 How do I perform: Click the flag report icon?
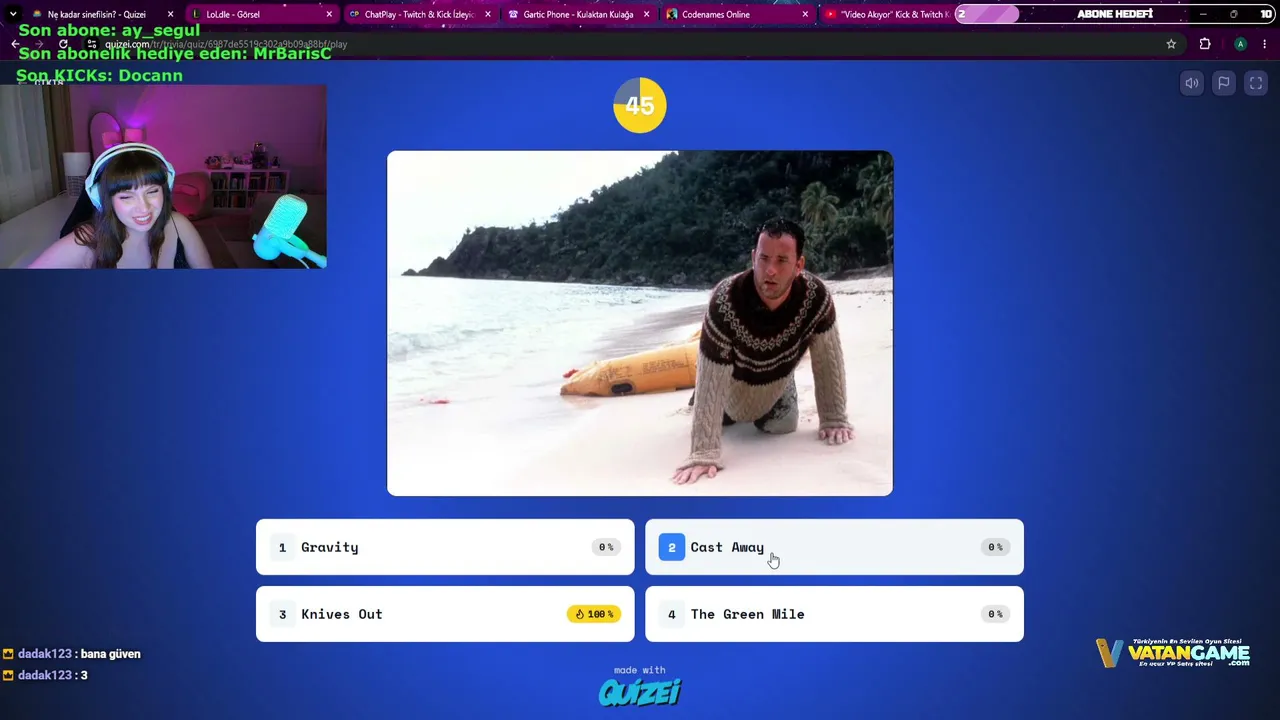pyautogui.click(x=1224, y=84)
